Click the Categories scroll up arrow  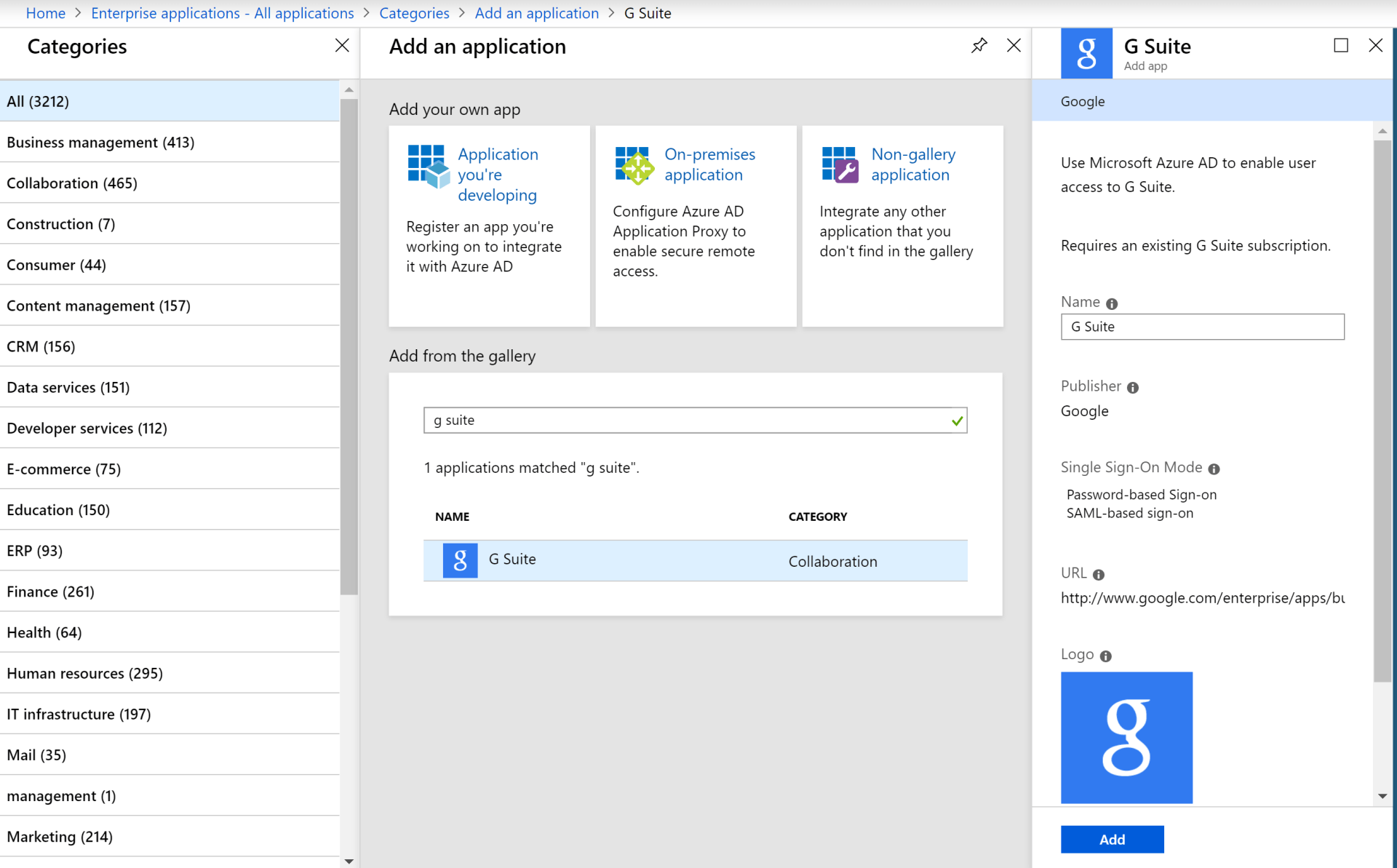(349, 89)
